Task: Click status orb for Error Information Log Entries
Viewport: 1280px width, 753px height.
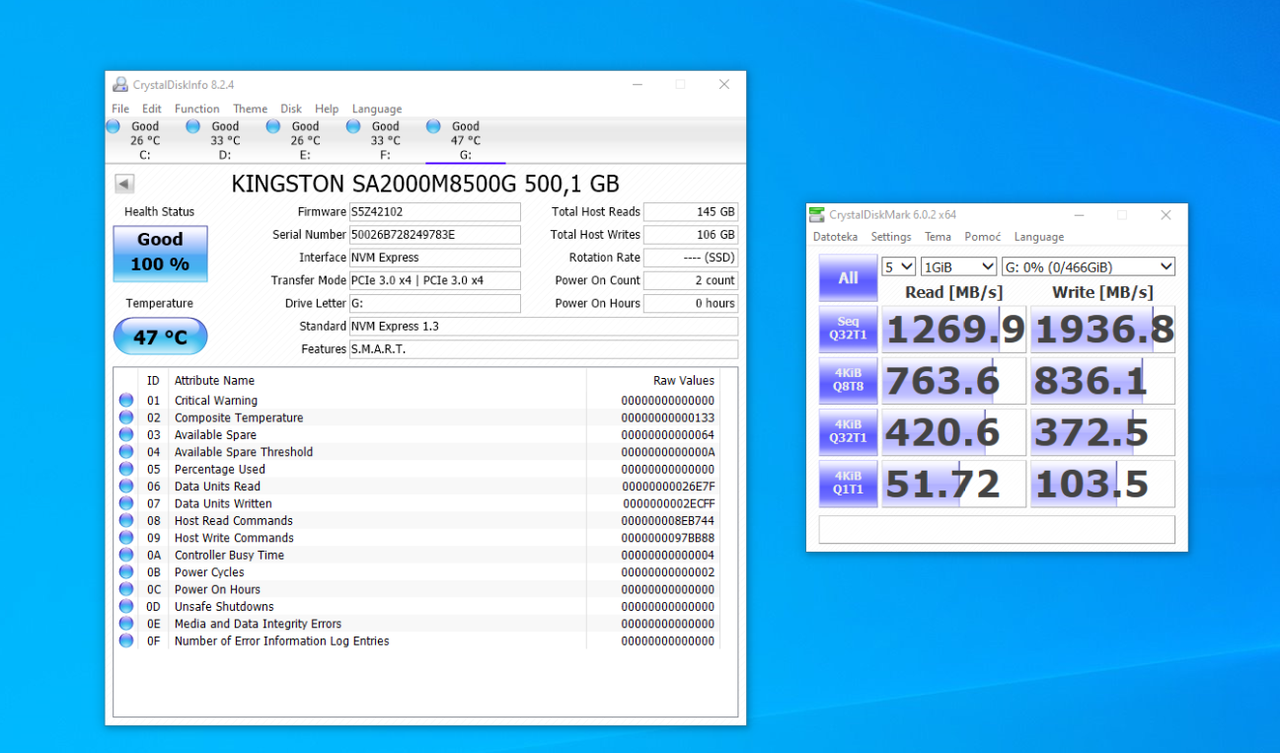Action: click(x=126, y=641)
